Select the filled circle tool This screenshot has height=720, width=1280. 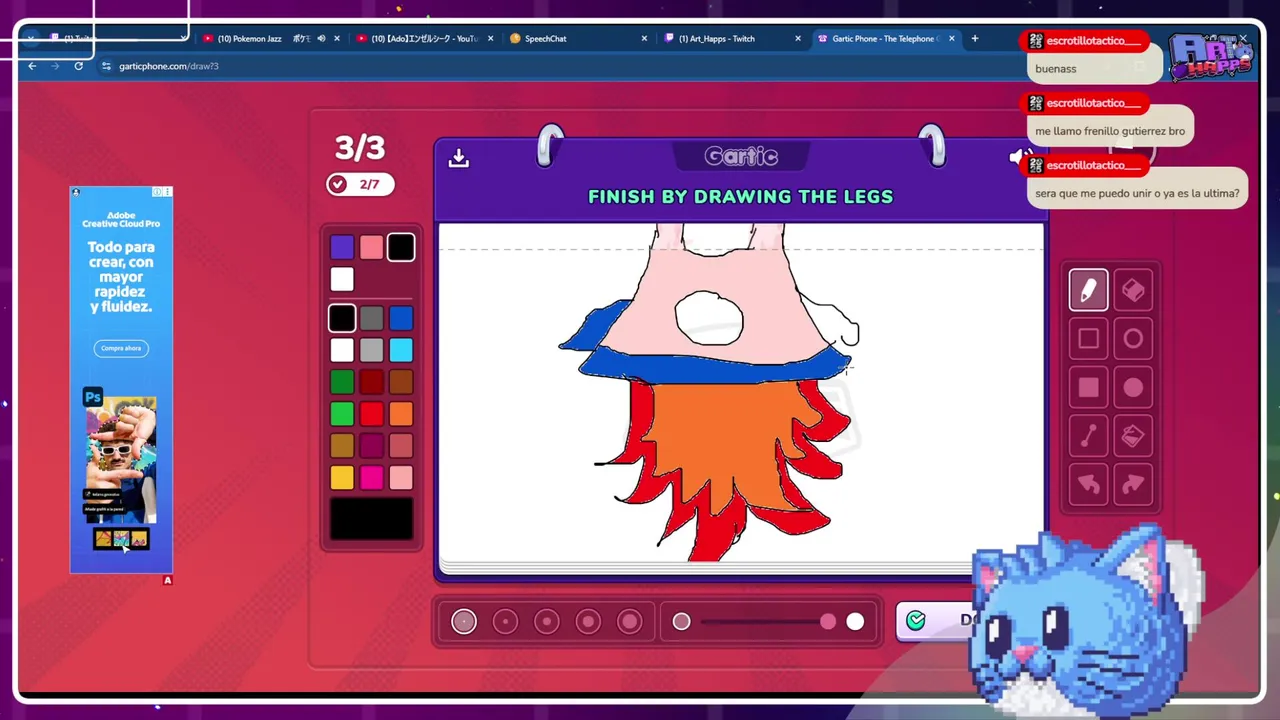[x=1133, y=387]
